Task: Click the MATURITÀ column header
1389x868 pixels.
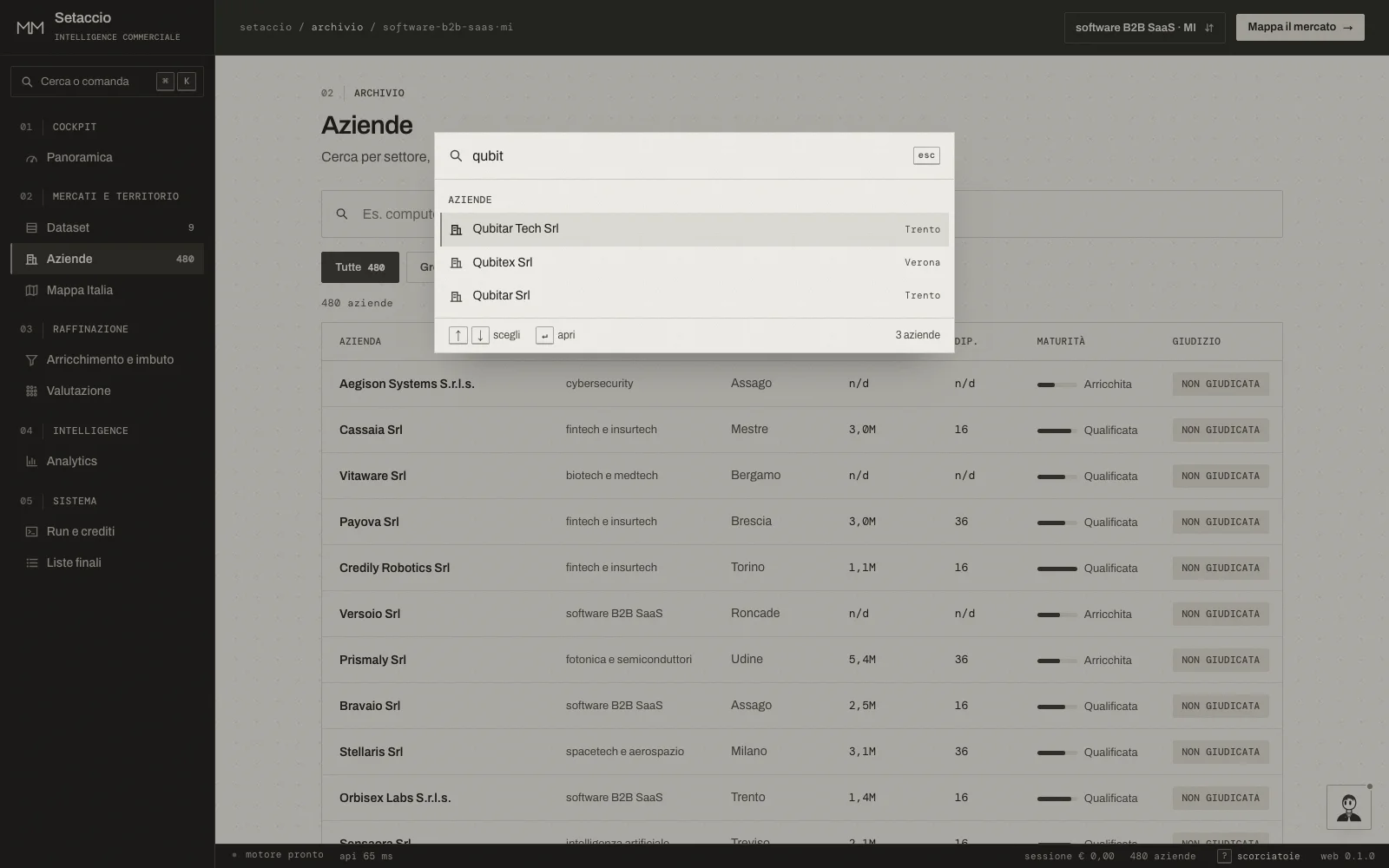Action: tap(1061, 342)
